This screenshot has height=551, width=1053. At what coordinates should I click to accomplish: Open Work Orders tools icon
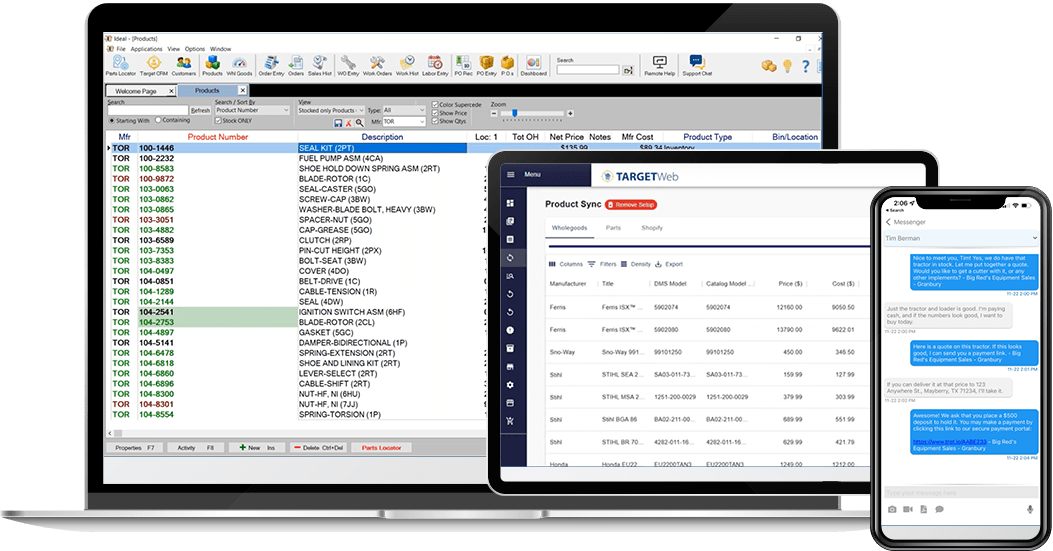click(377, 66)
